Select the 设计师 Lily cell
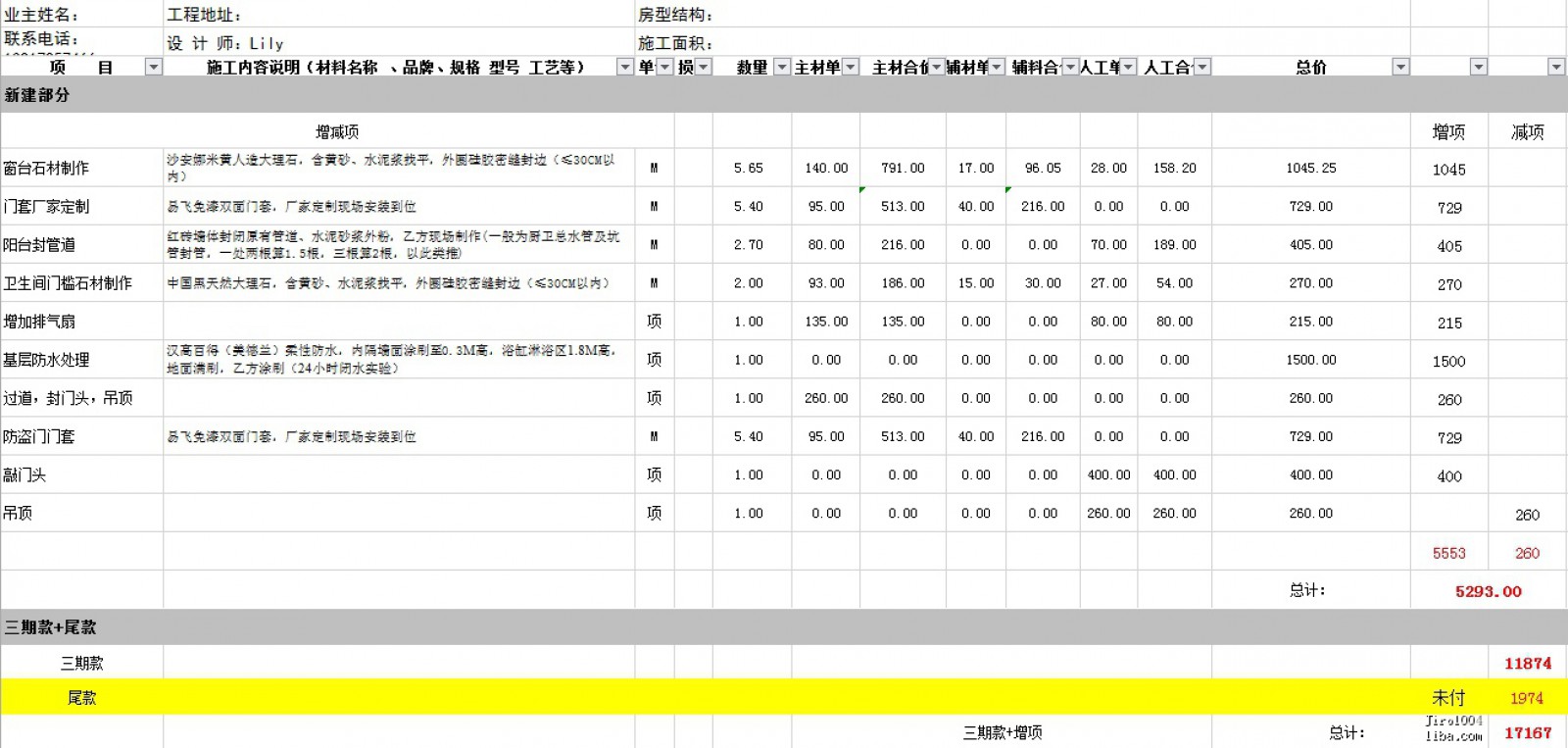Viewport: 1568px width, 748px height. click(x=225, y=43)
